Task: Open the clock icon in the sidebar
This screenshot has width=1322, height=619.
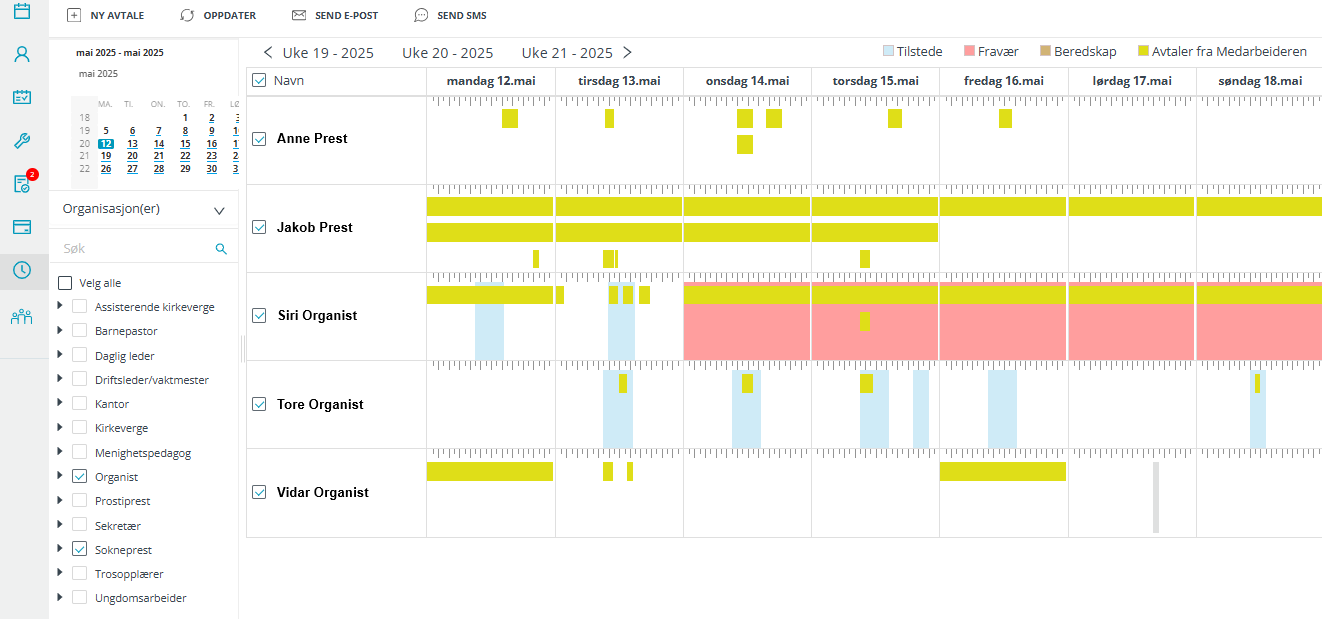Action: tap(22, 270)
